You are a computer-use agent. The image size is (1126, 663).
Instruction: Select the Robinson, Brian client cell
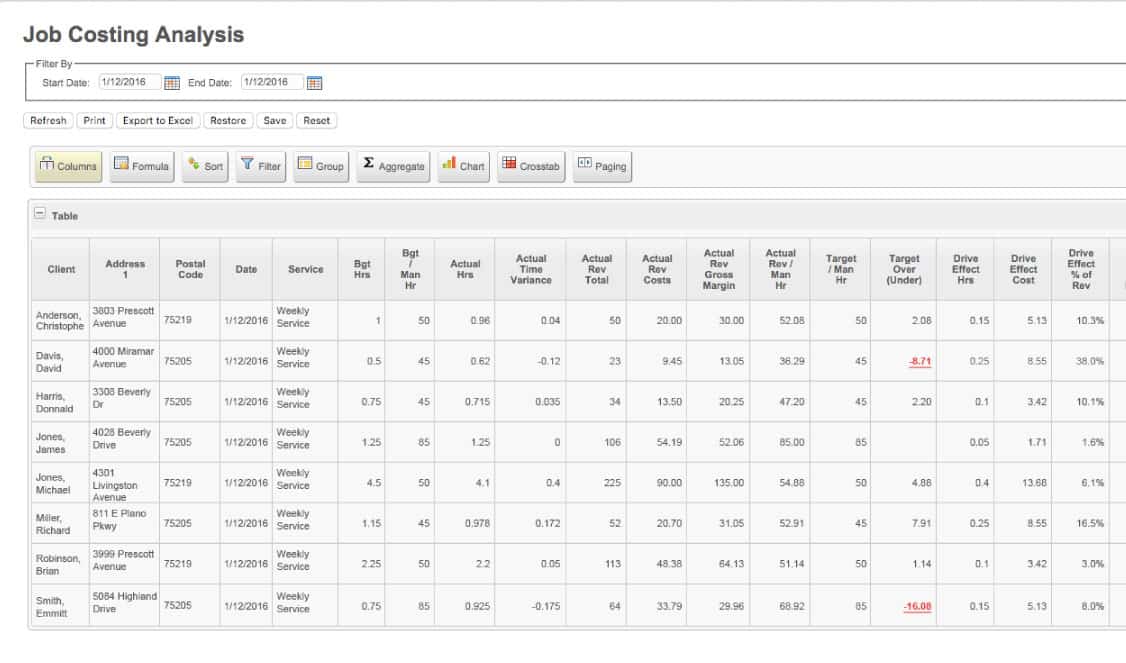coord(61,564)
